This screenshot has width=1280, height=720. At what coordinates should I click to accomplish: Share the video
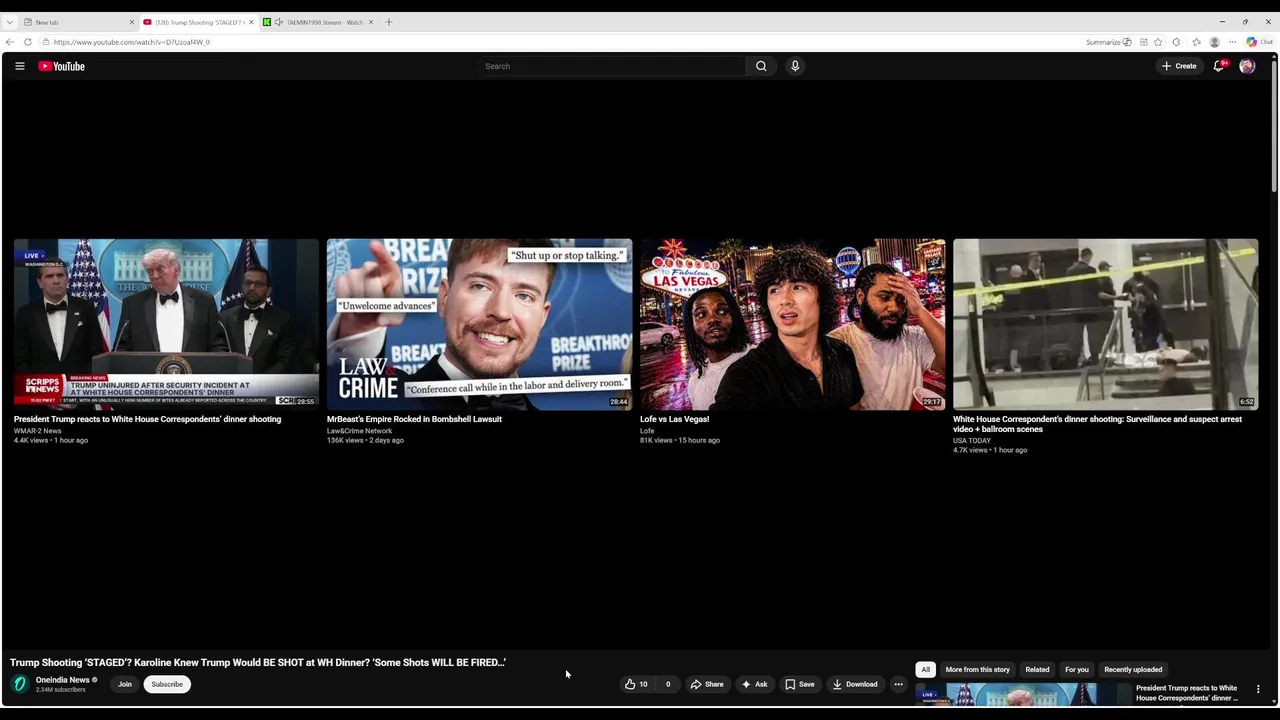click(x=707, y=684)
